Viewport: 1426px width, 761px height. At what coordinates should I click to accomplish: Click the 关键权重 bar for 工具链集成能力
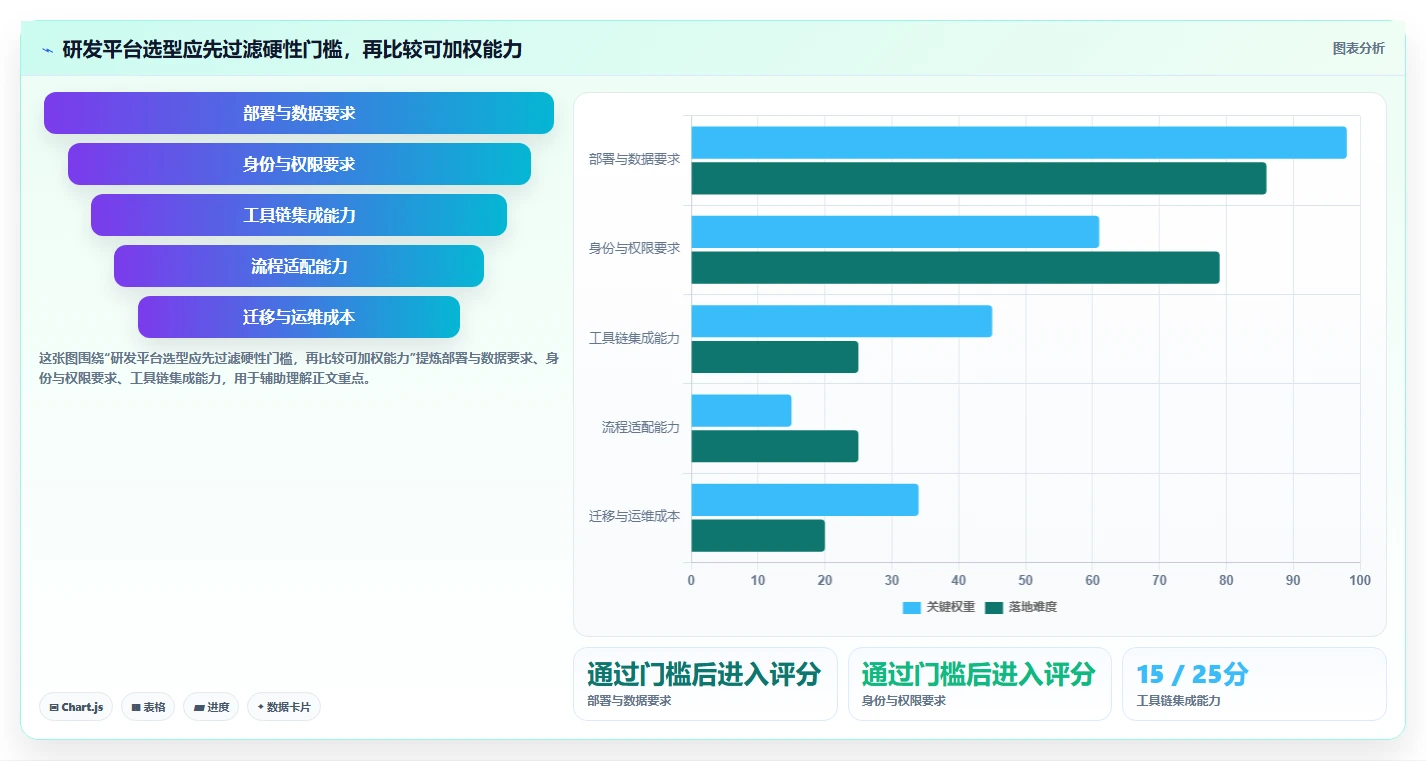point(841,321)
